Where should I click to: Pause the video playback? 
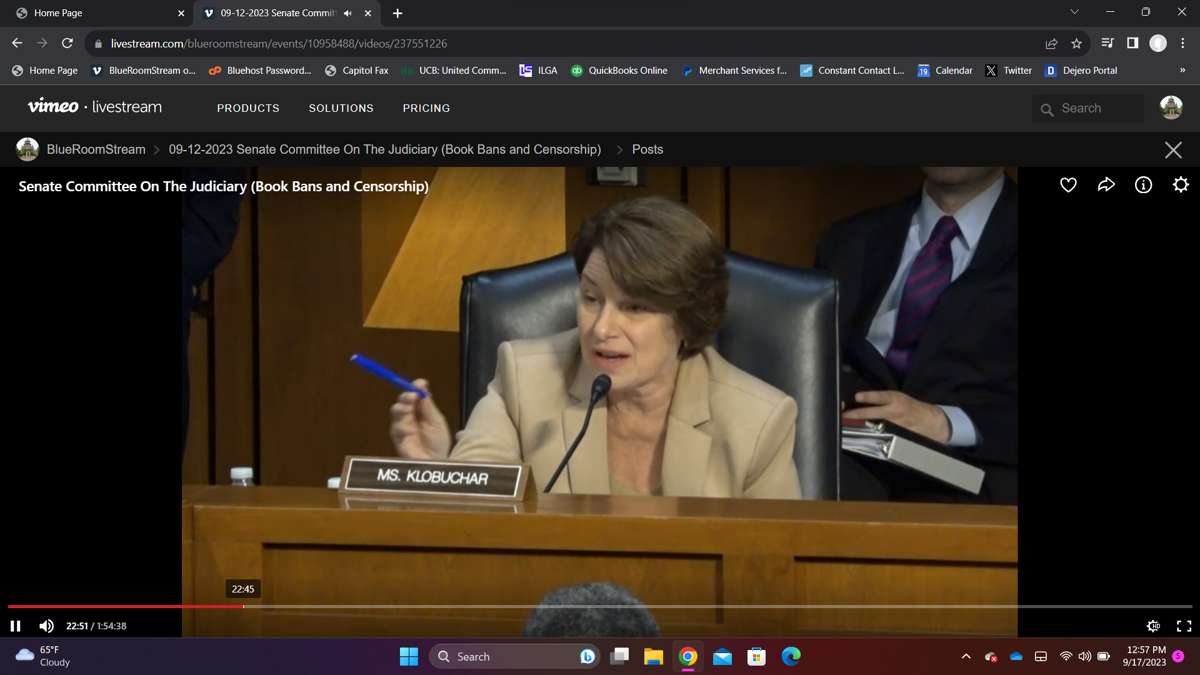(16, 626)
